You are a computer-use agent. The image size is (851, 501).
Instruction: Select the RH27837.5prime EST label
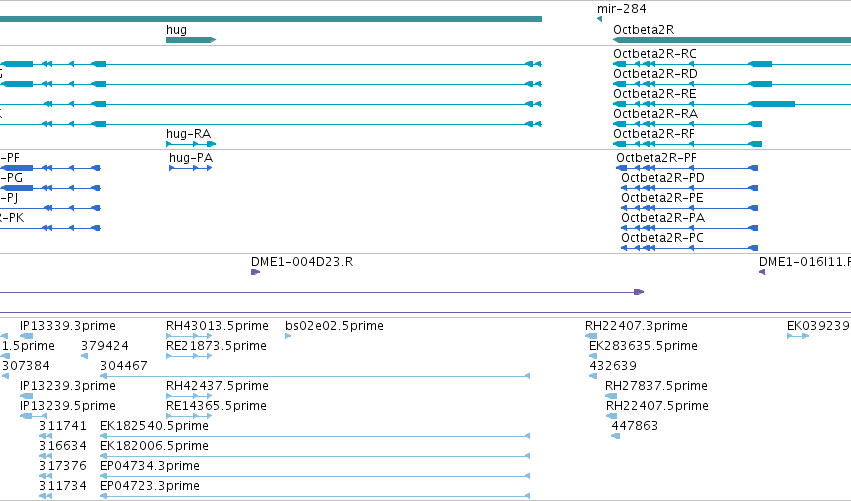click(x=656, y=386)
